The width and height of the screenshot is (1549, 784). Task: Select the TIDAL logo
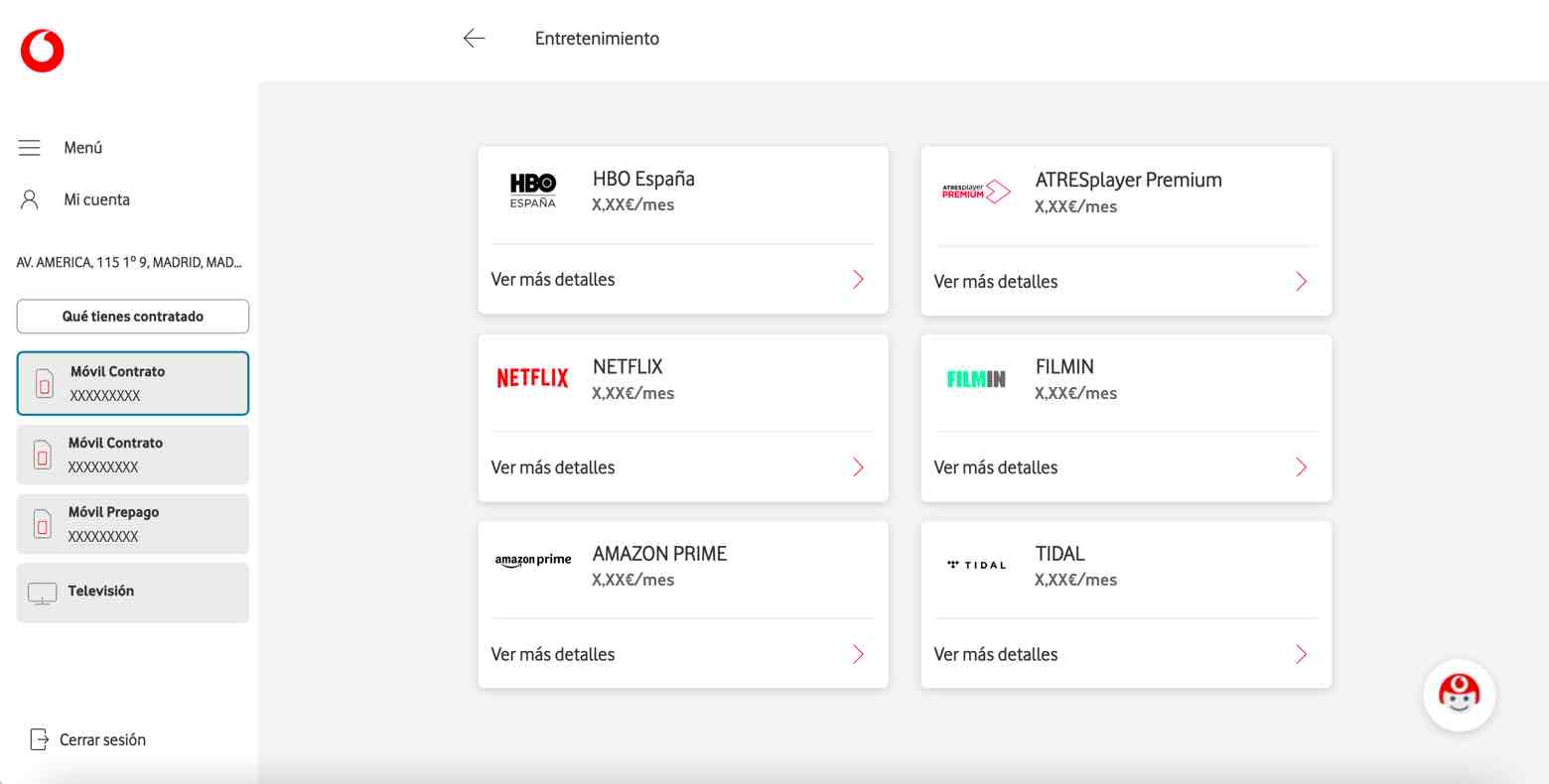976,564
